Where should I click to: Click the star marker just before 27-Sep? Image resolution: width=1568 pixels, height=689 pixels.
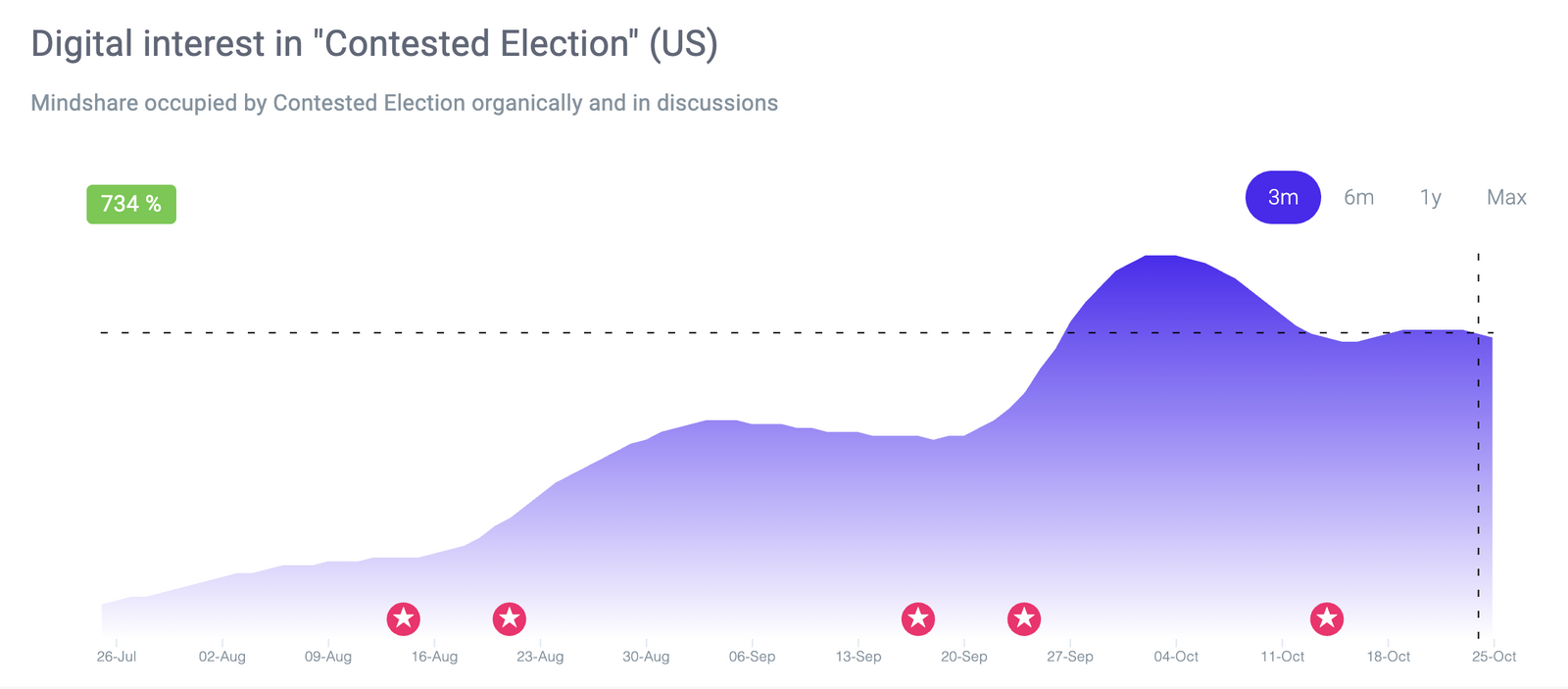1024,618
